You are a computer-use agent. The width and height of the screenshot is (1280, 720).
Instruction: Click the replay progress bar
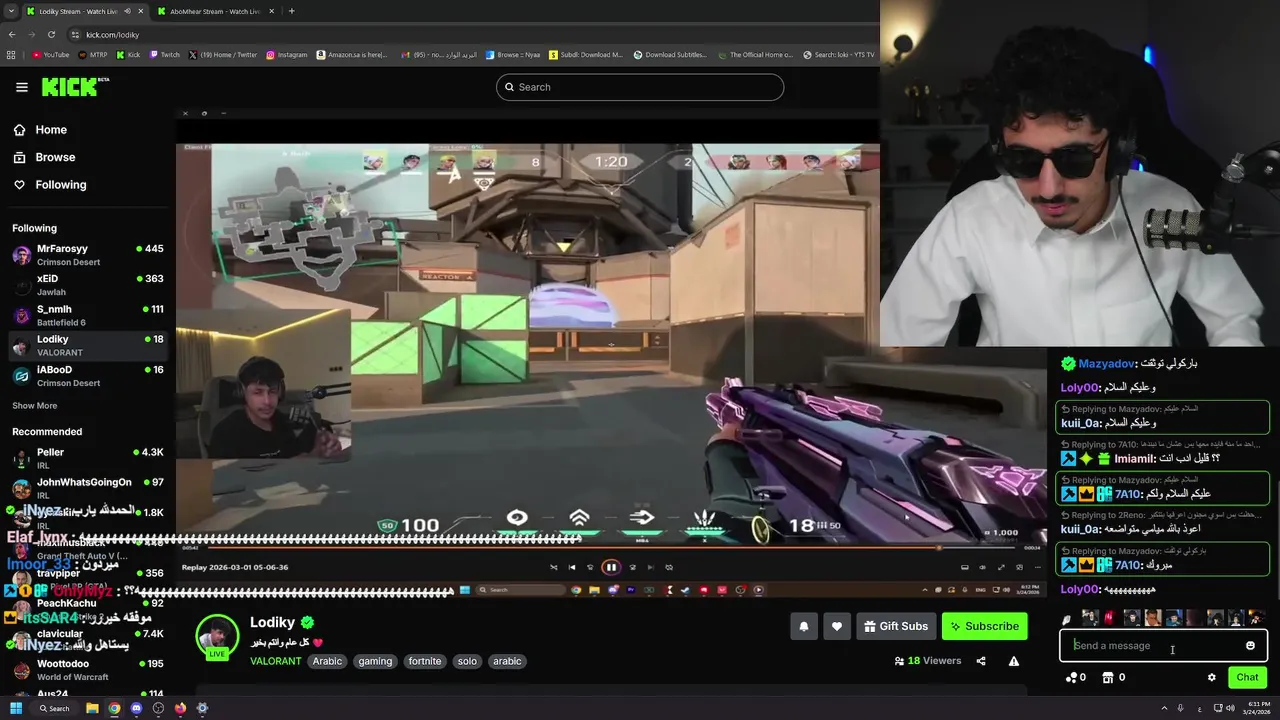(611, 547)
